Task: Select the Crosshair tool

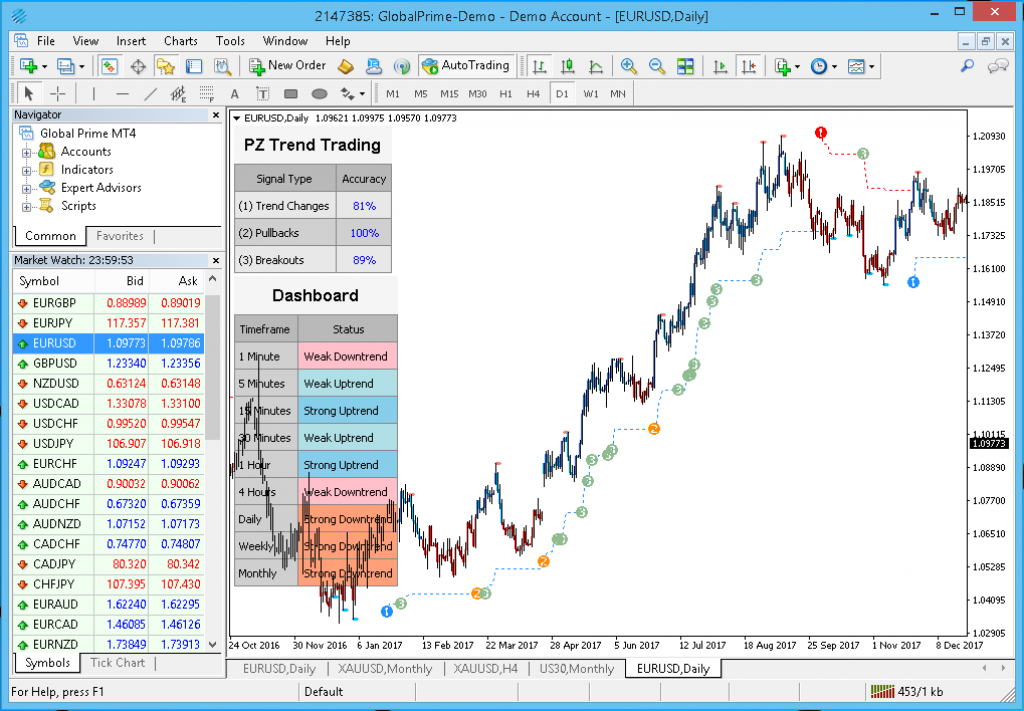Action: click(x=56, y=93)
